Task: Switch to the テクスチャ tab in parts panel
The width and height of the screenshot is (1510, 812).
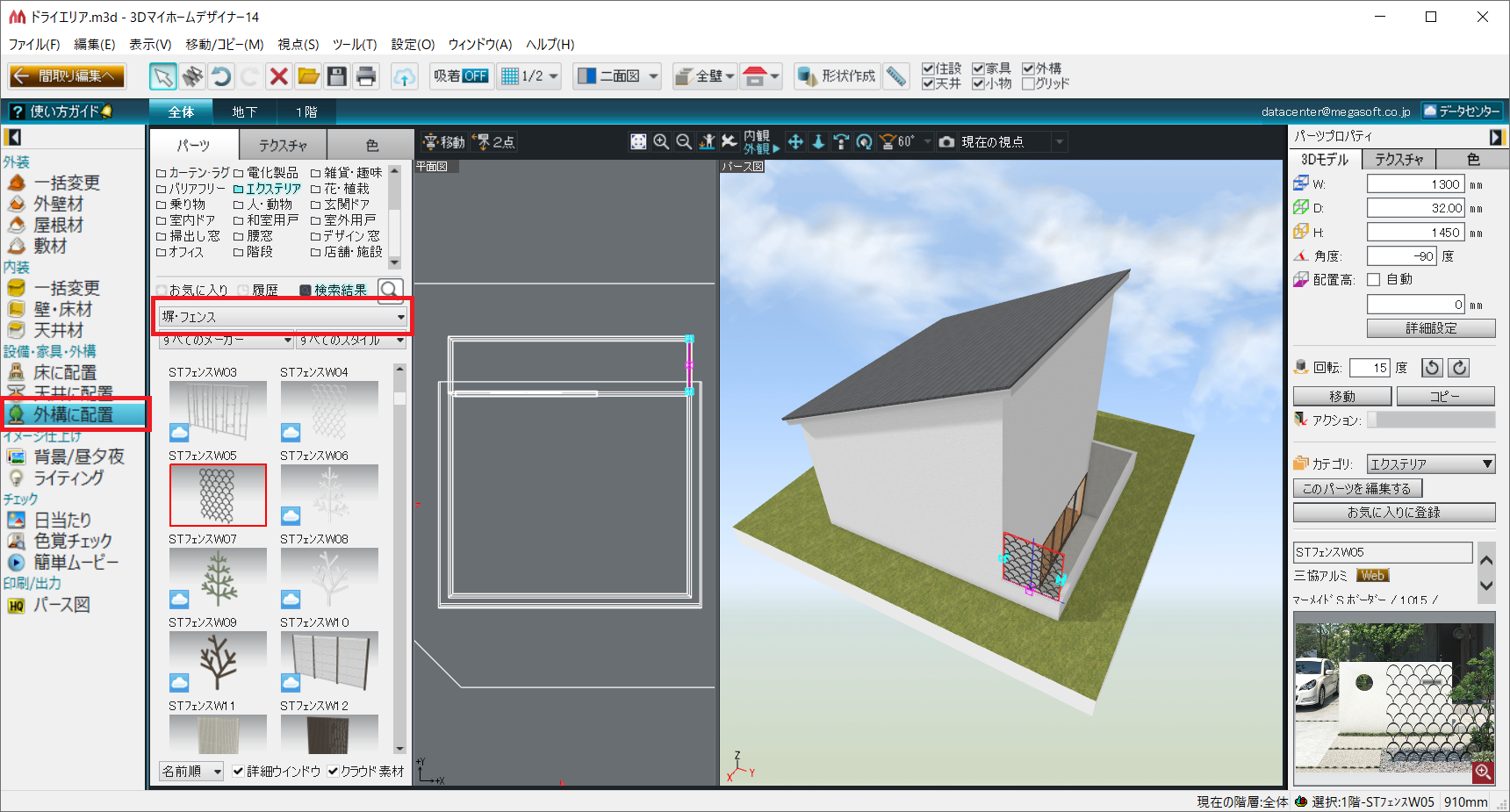Action: pos(283,145)
